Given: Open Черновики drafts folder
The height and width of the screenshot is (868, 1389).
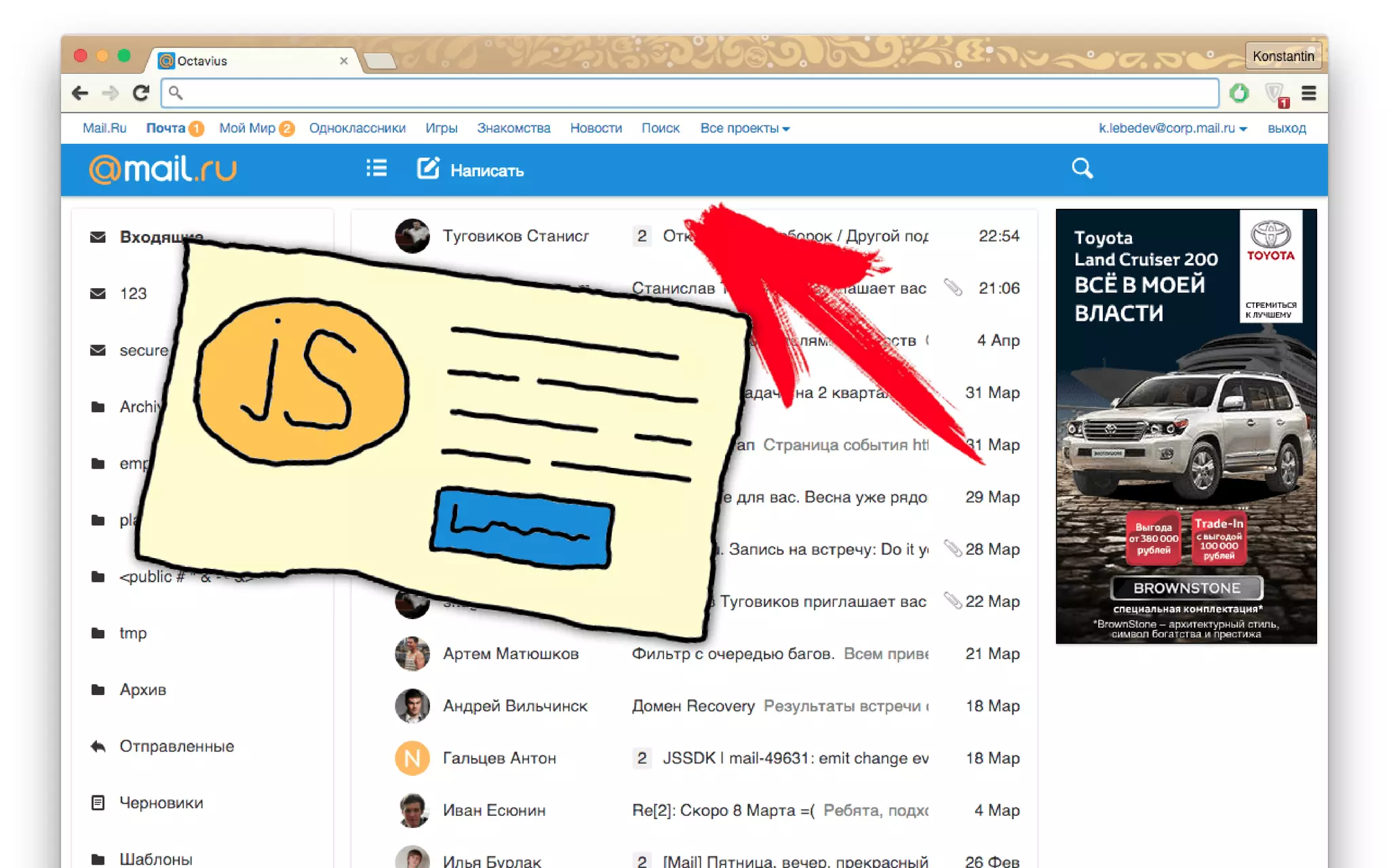Looking at the screenshot, I should pyautogui.click(x=161, y=803).
